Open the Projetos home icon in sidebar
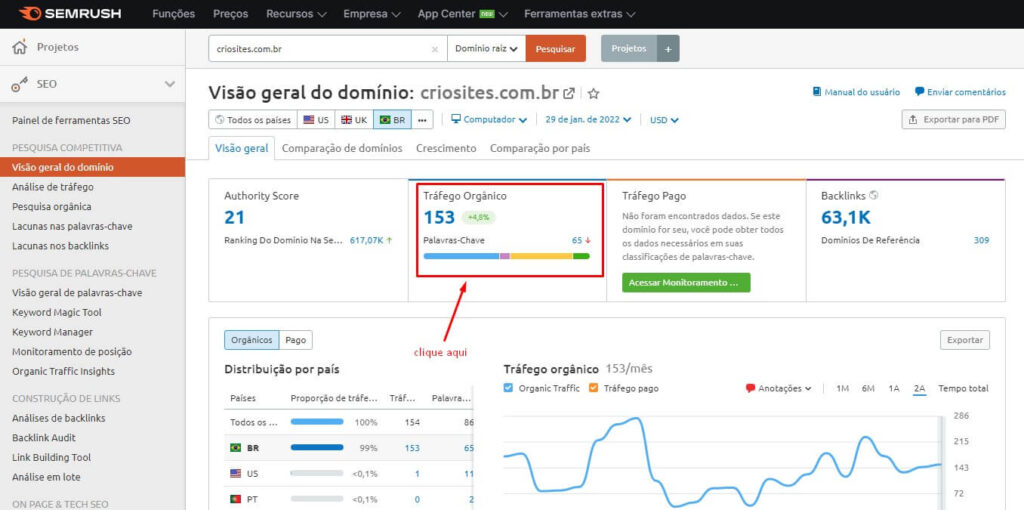 [20, 47]
